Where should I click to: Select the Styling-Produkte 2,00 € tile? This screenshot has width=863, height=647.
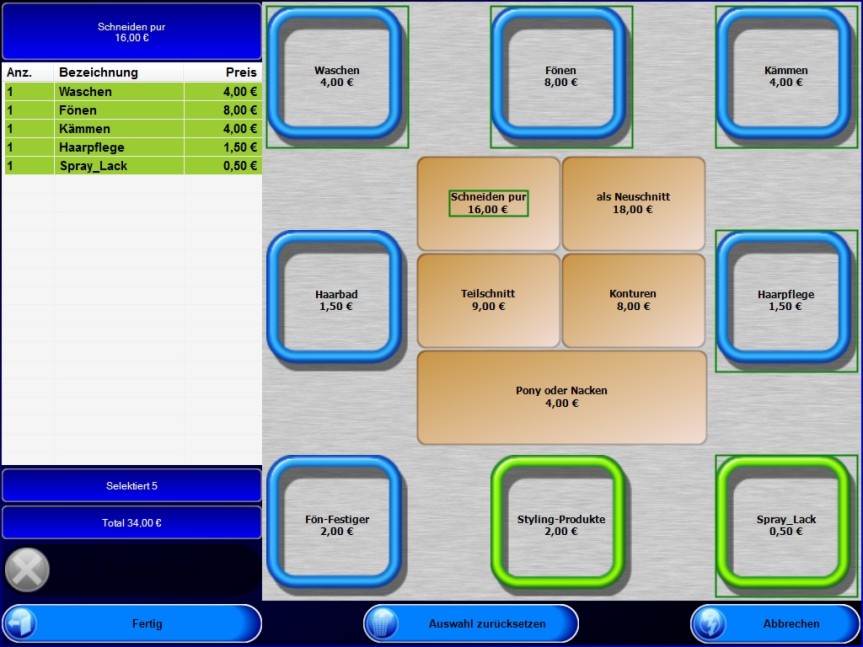561,525
